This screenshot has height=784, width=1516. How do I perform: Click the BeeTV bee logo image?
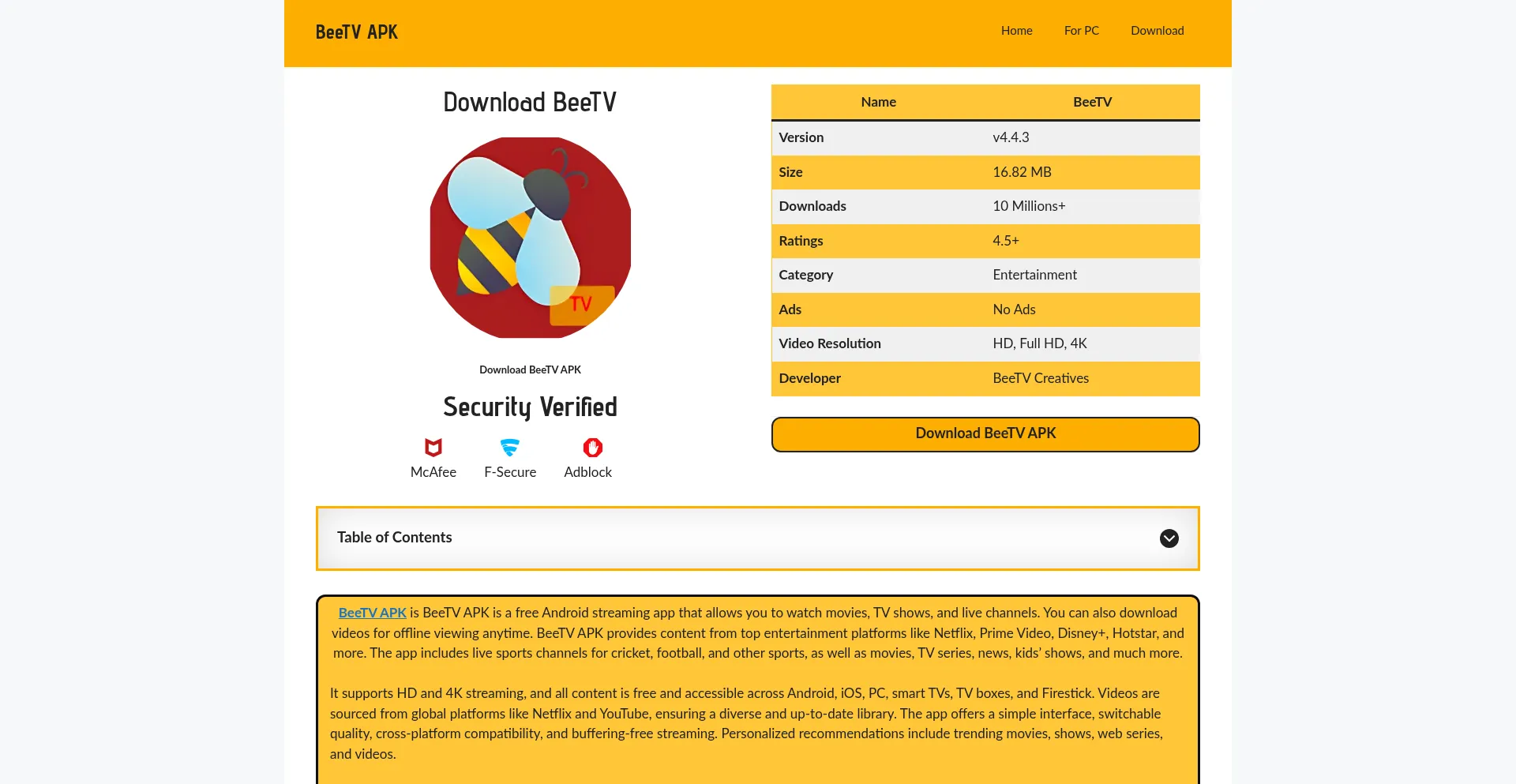point(530,238)
